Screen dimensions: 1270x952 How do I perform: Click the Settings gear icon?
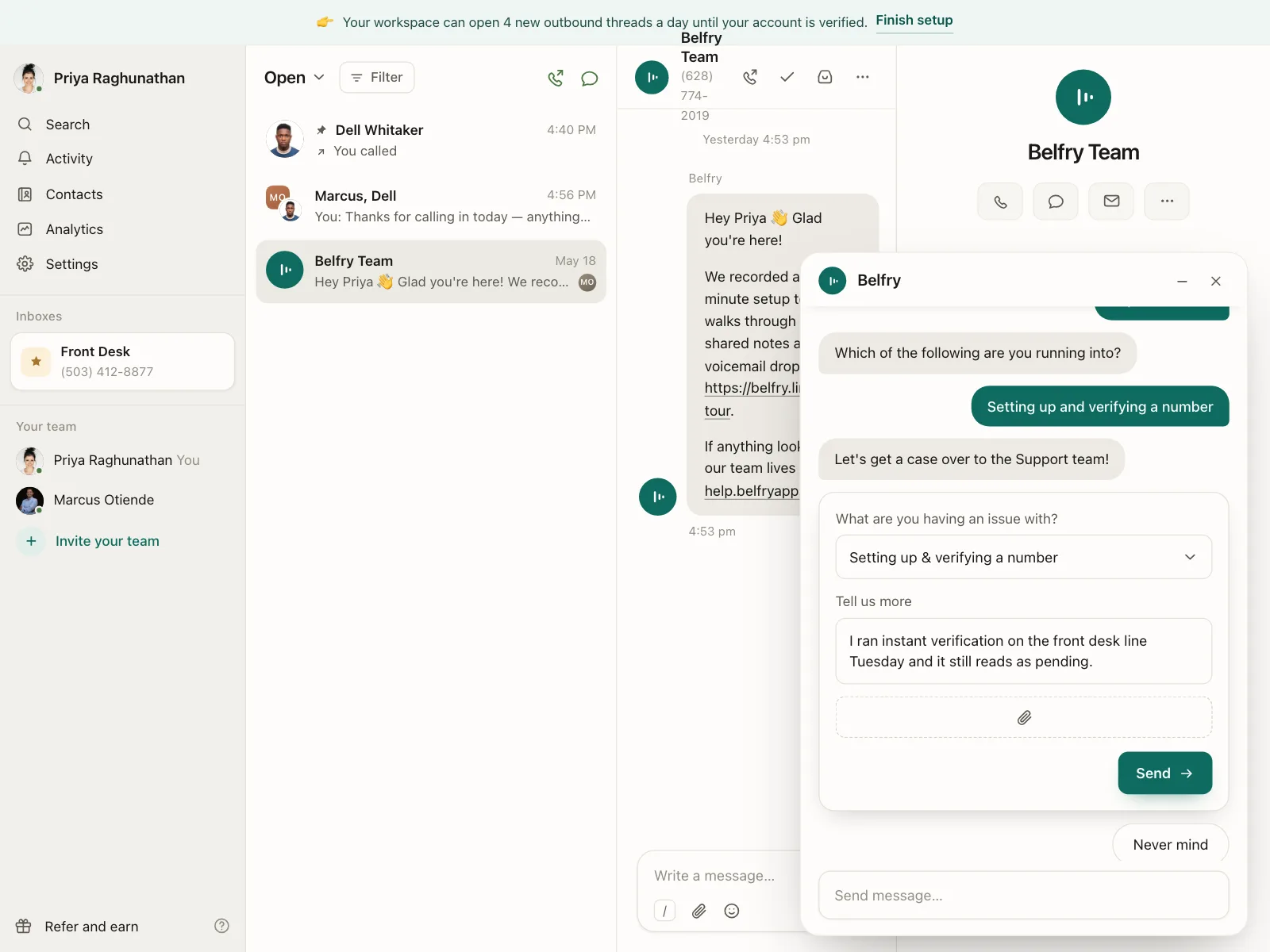click(x=25, y=264)
